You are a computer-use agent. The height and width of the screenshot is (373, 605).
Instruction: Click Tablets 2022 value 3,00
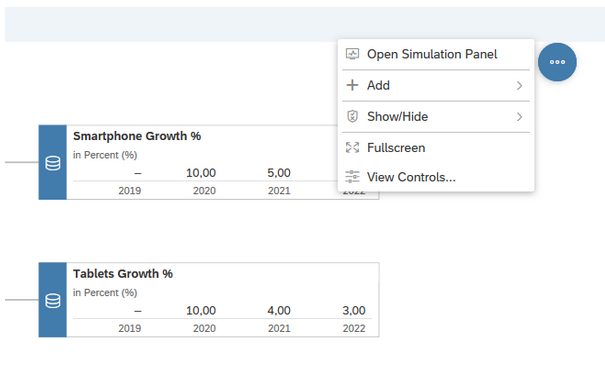coord(354,311)
